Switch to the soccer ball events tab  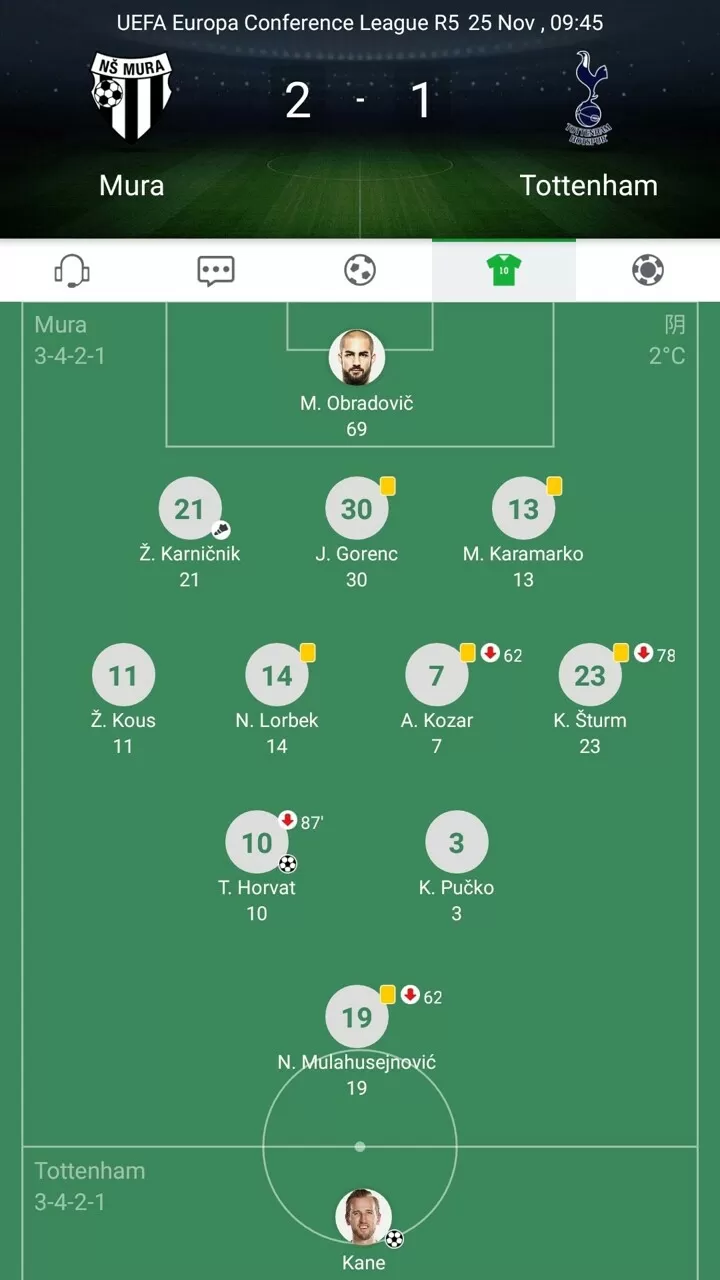[x=360, y=270]
